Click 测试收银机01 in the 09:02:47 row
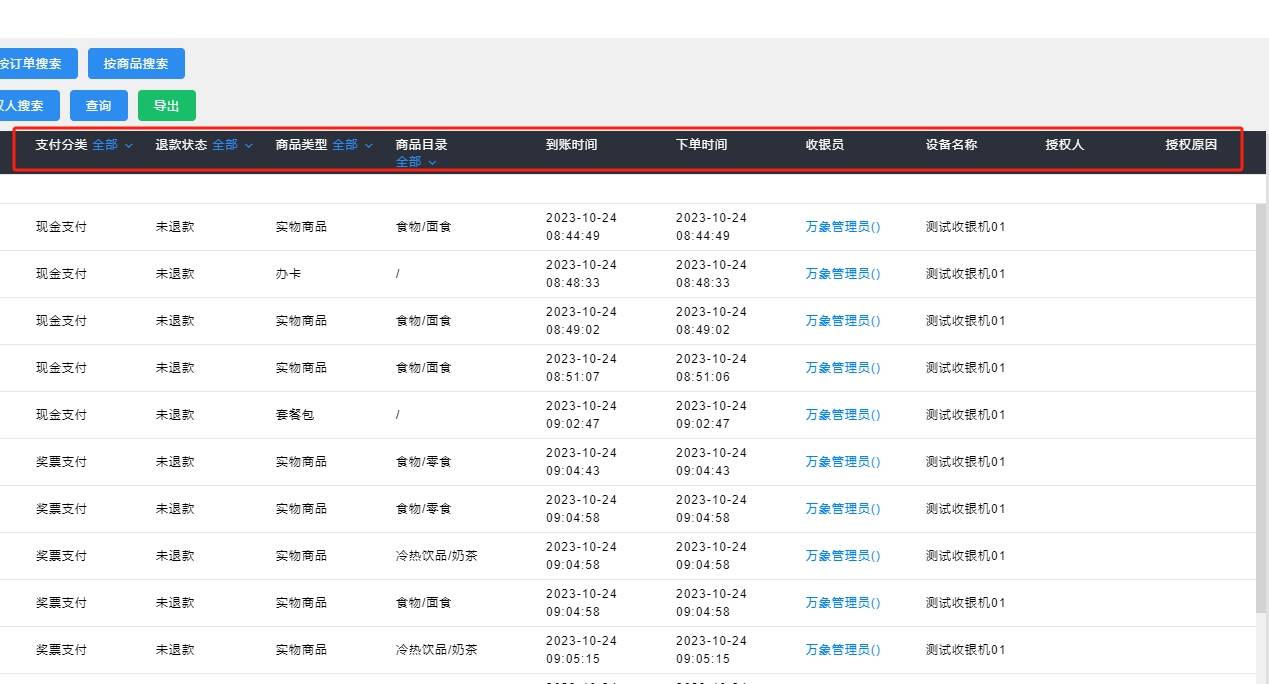 click(966, 415)
